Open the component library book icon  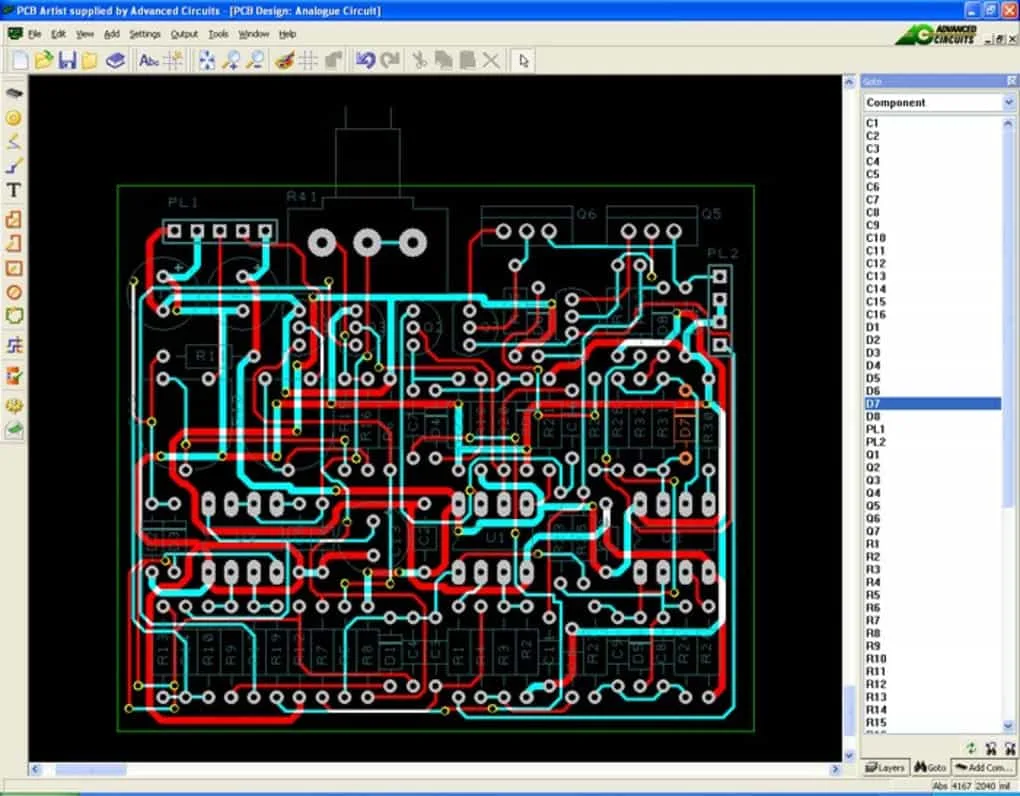point(115,60)
